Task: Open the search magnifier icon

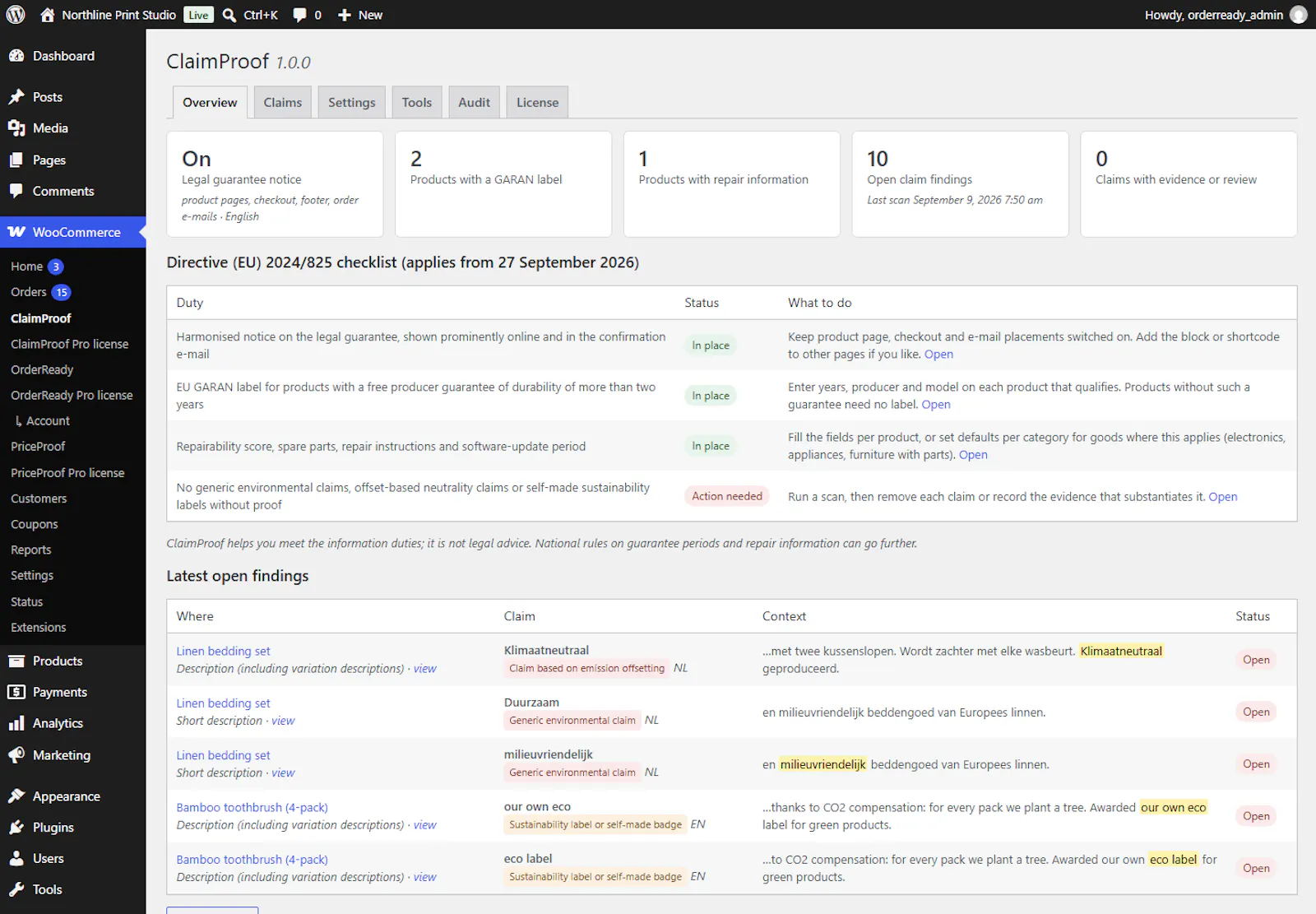Action: [x=229, y=15]
